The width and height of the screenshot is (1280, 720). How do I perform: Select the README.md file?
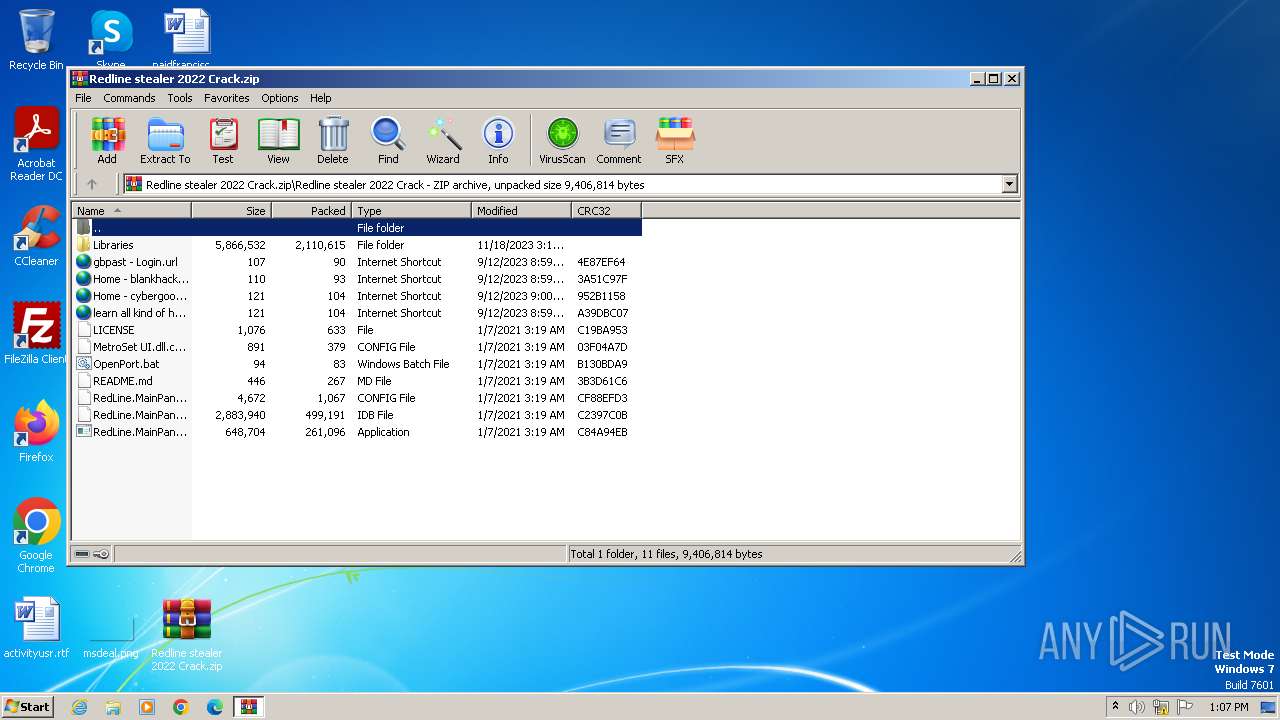click(357, 381)
